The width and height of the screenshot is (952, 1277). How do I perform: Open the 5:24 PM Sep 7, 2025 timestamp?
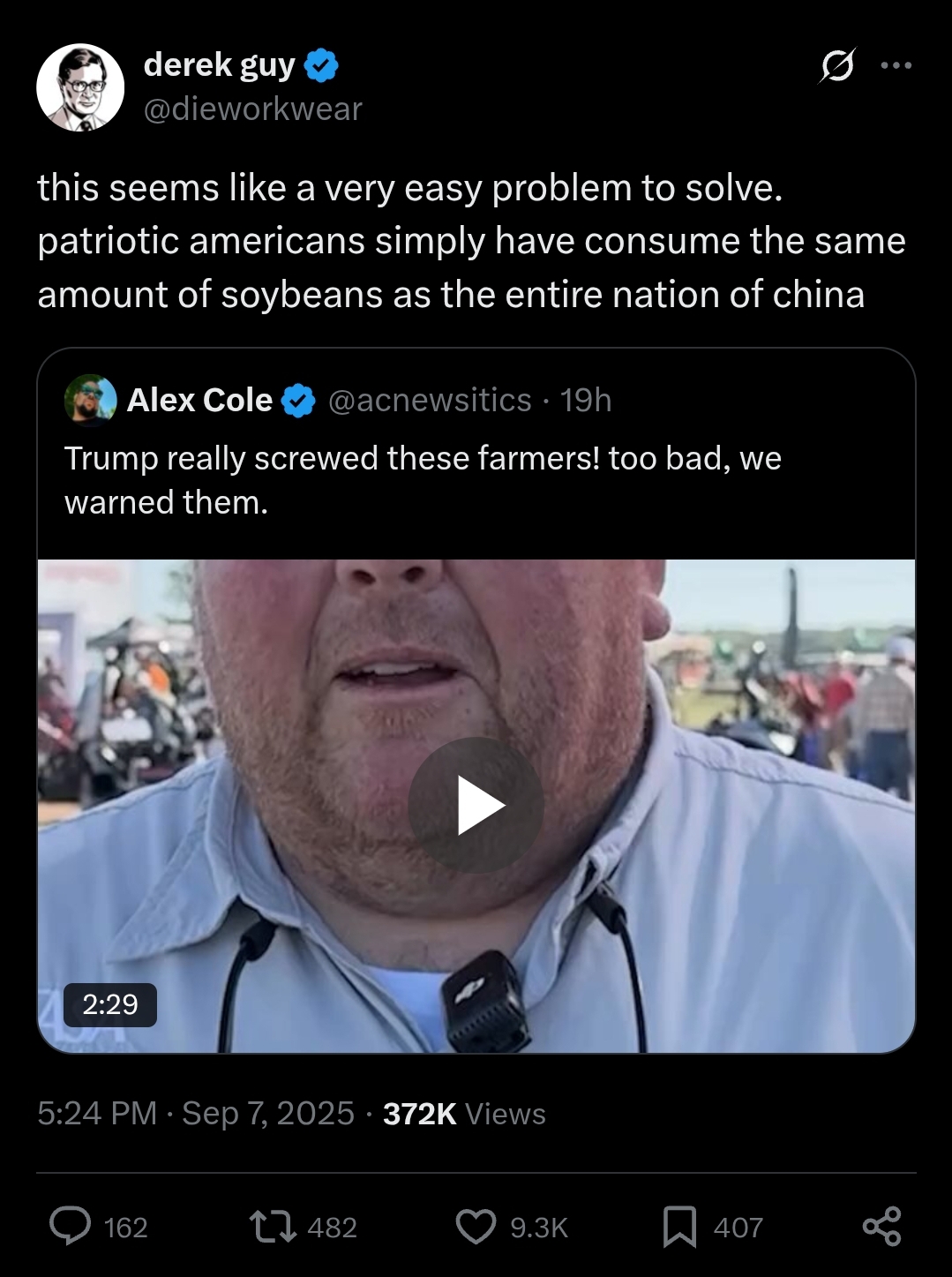click(196, 1113)
